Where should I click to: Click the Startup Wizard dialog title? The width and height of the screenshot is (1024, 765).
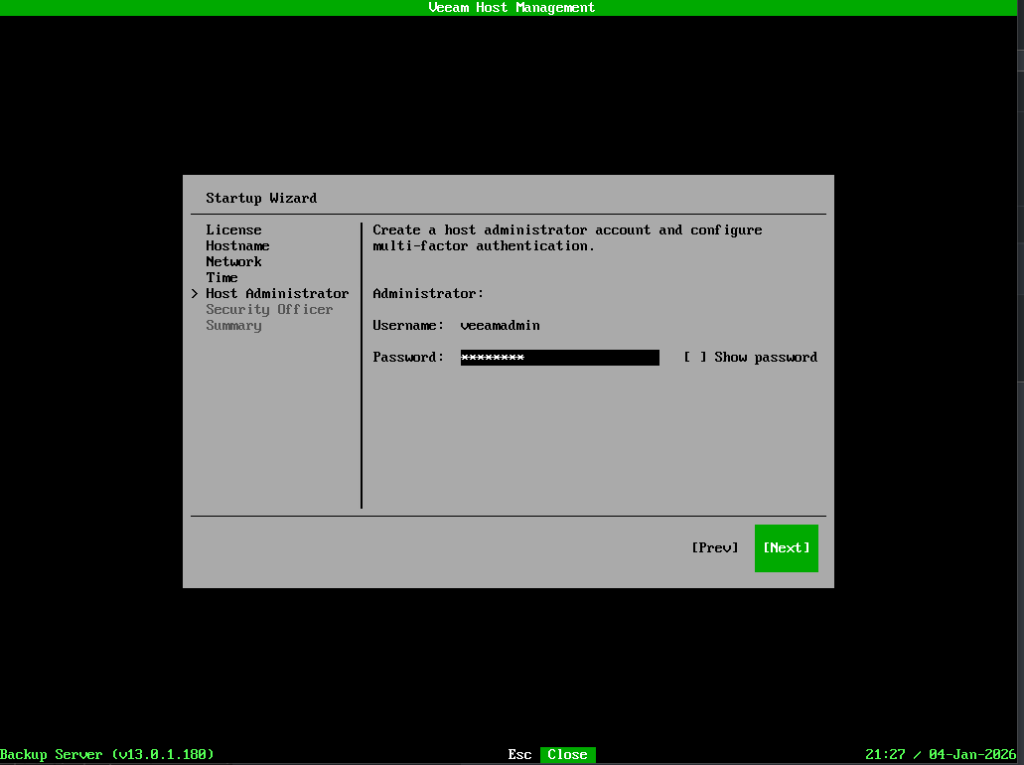[x=261, y=198]
